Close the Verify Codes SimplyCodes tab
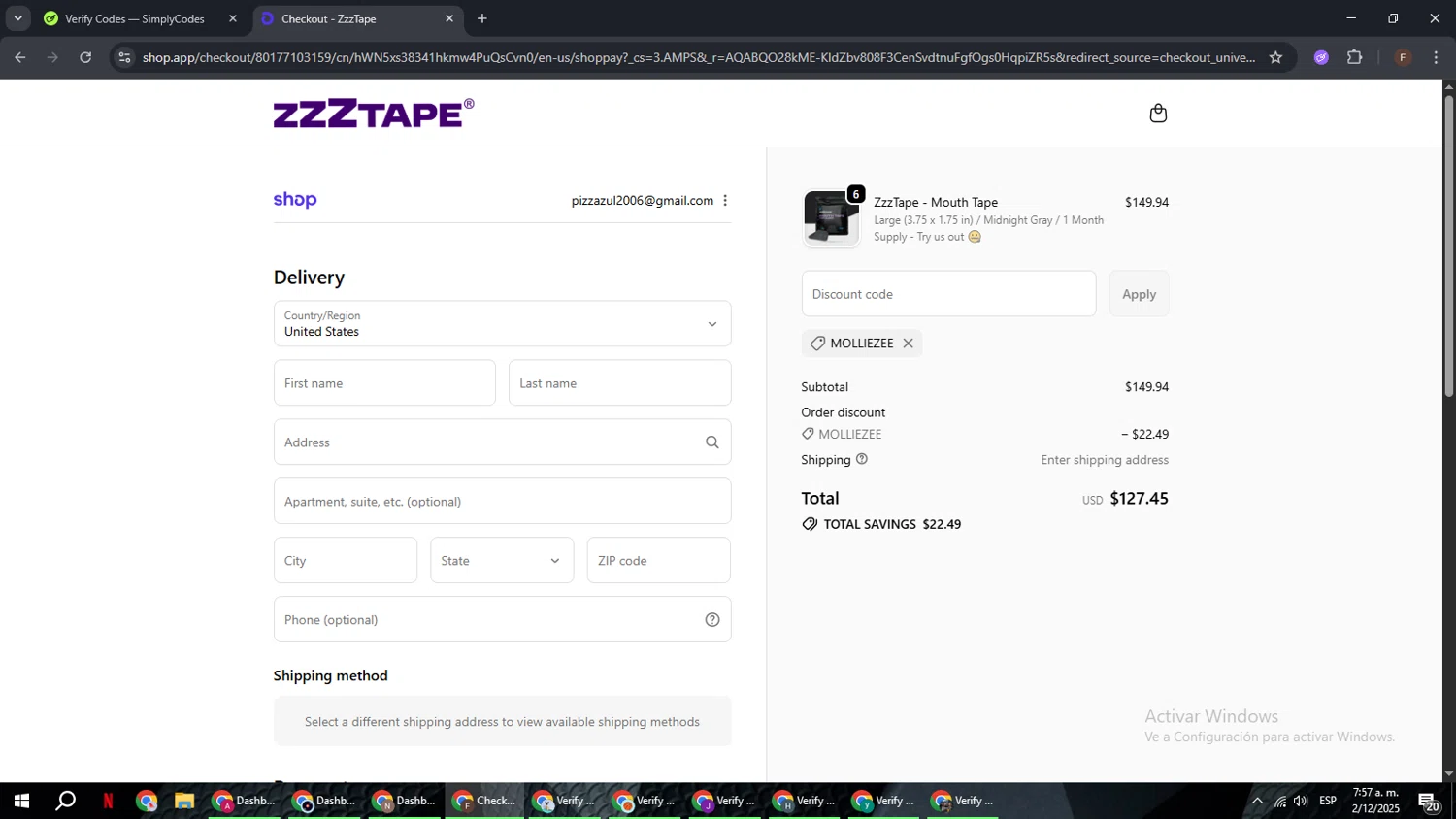1456x819 pixels. 232,18
